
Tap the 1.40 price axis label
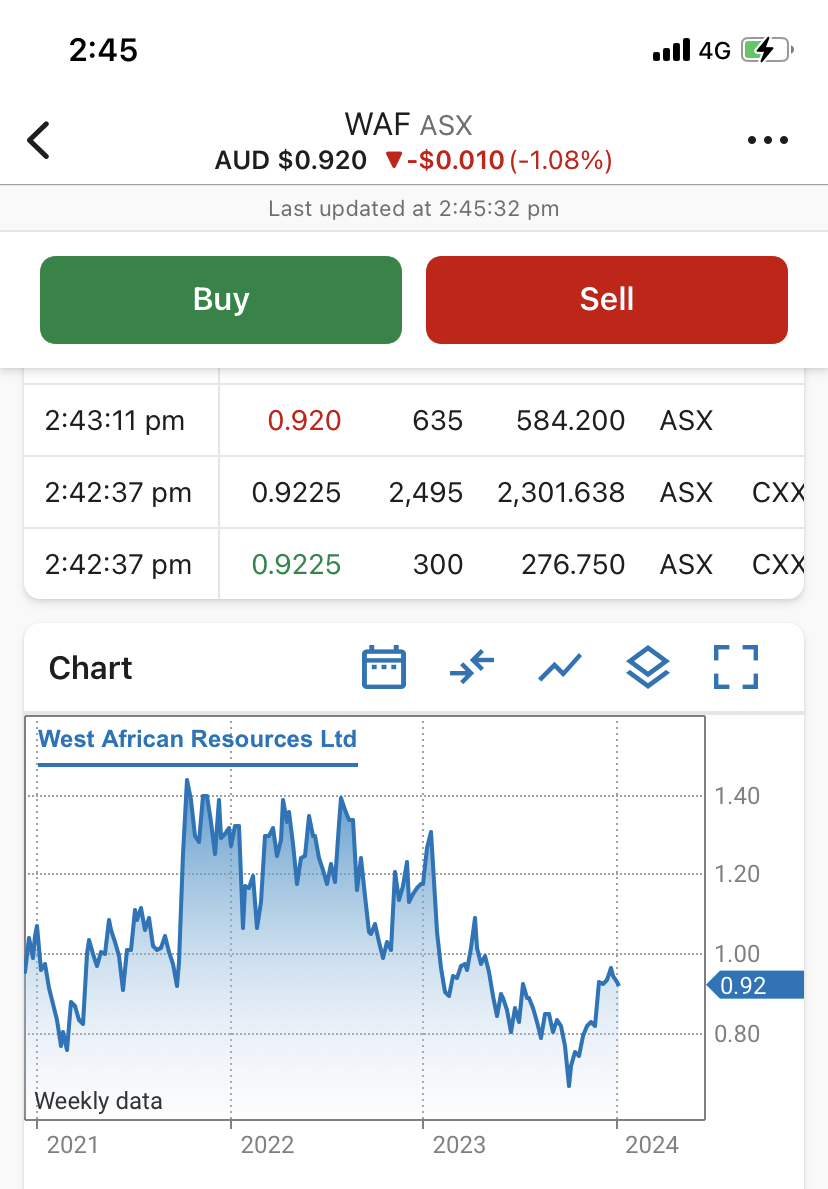pos(736,795)
